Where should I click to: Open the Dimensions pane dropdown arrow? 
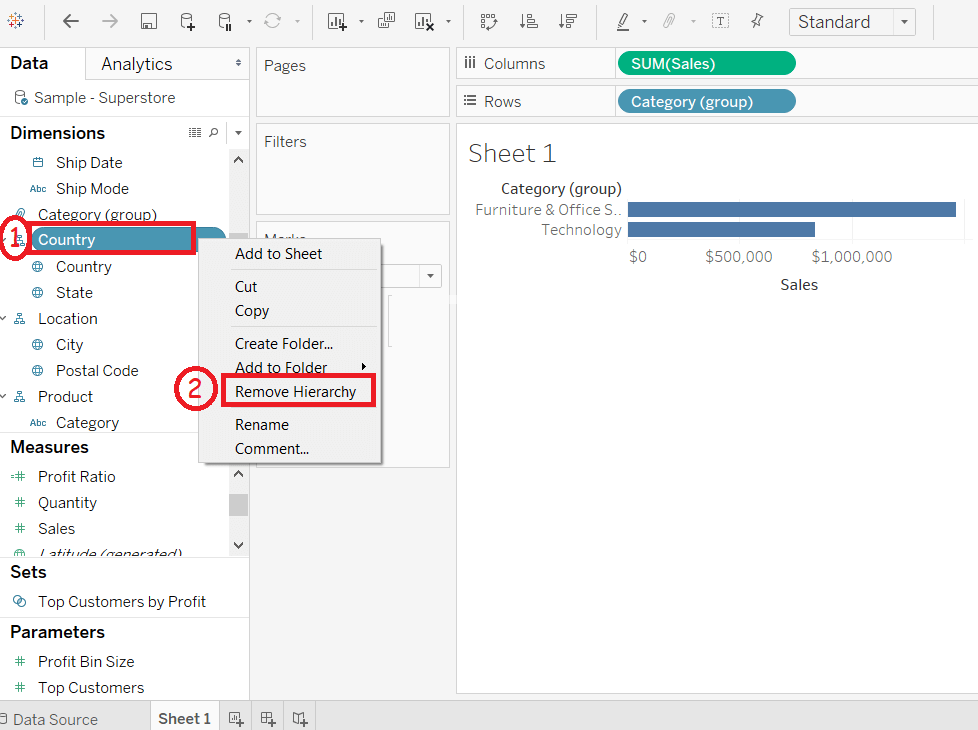coord(238,133)
